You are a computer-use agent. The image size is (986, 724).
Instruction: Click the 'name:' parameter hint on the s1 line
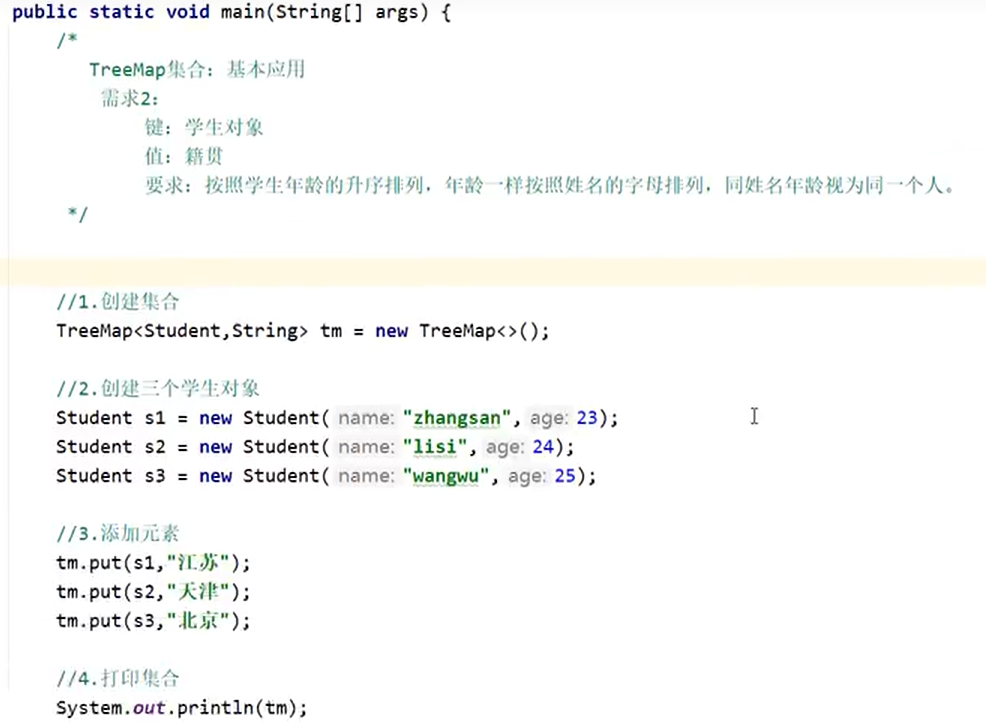[366, 418]
